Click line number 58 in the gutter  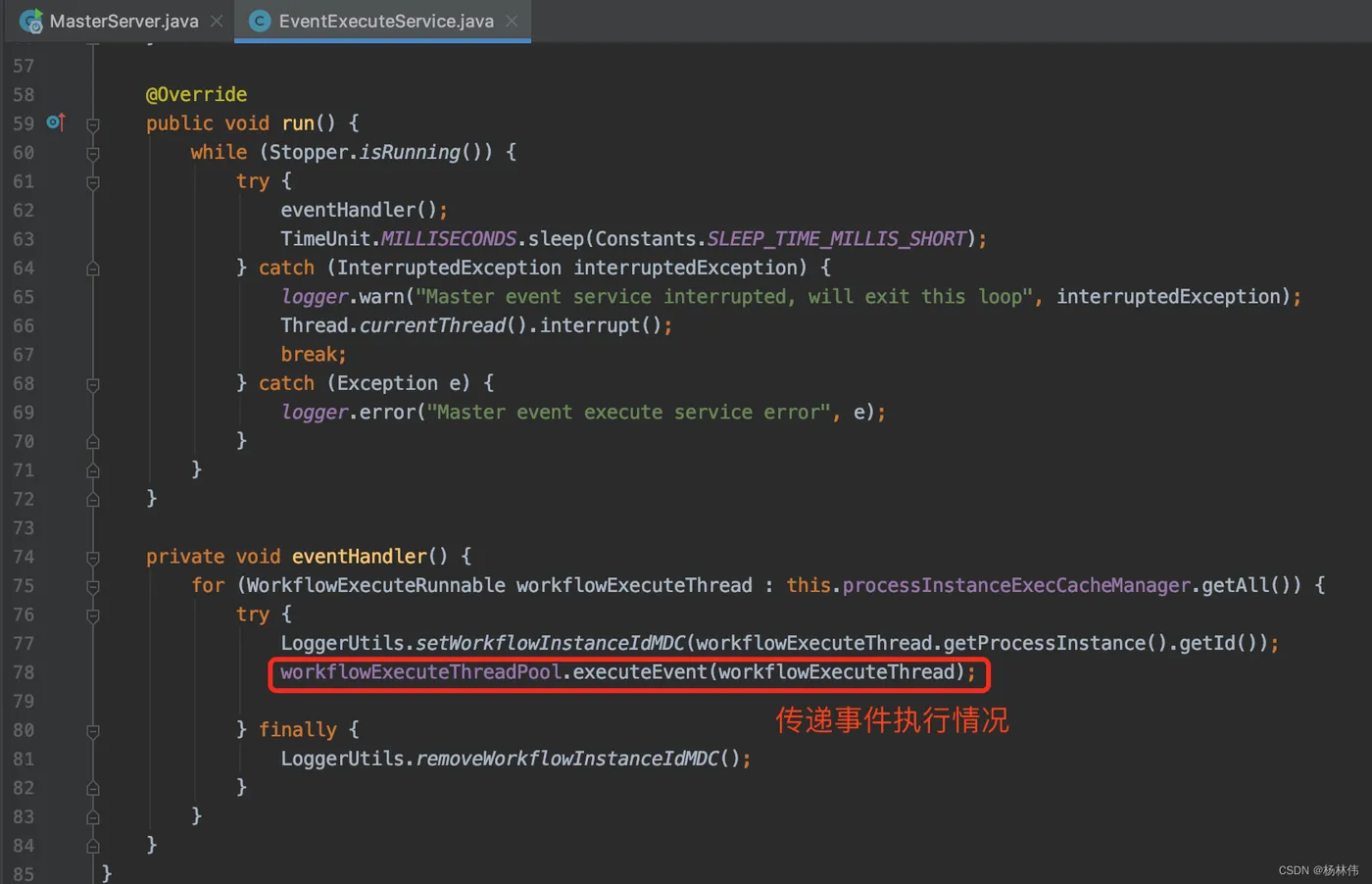[24, 95]
